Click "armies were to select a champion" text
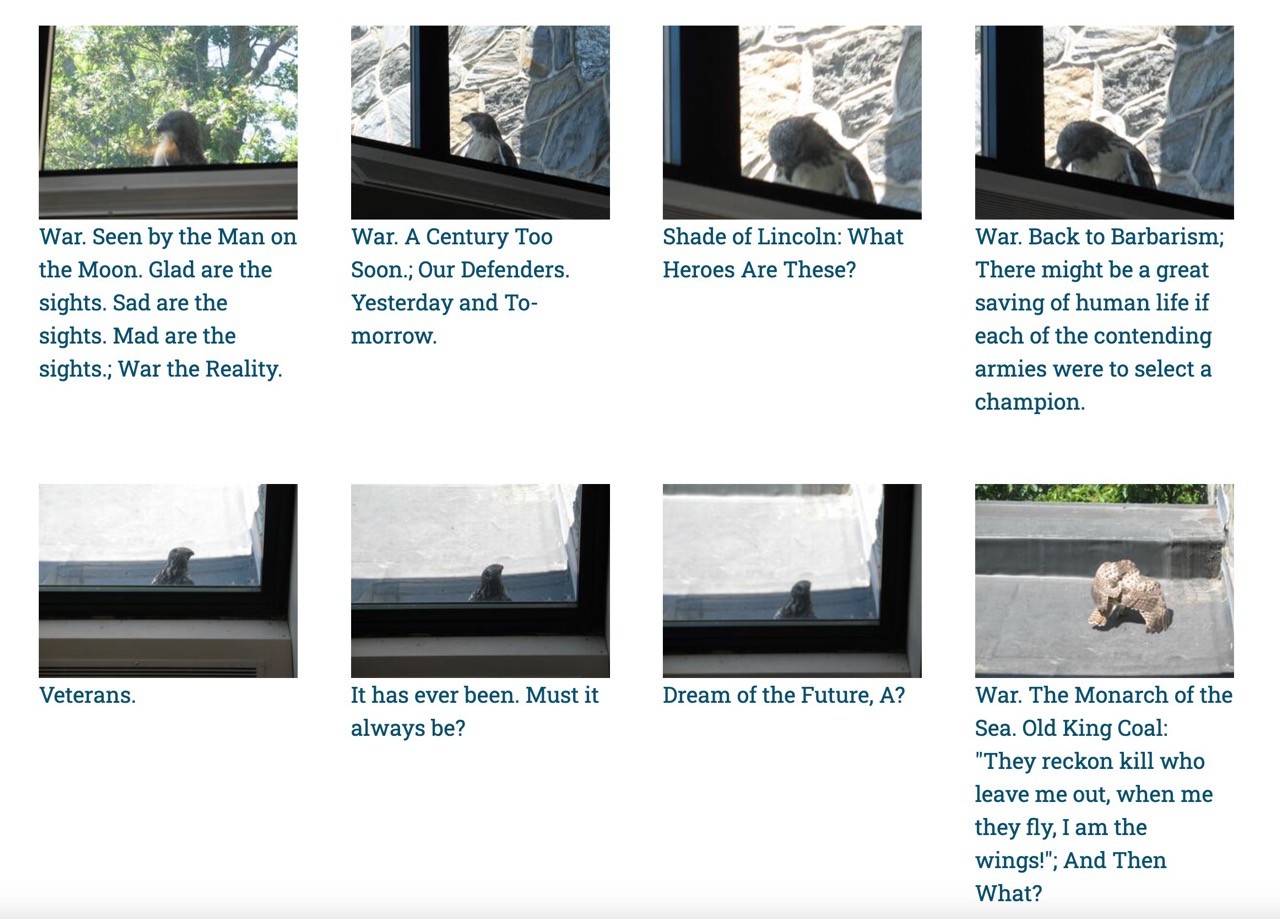Screen dimensions: 1280x919 pos(1093,385)
